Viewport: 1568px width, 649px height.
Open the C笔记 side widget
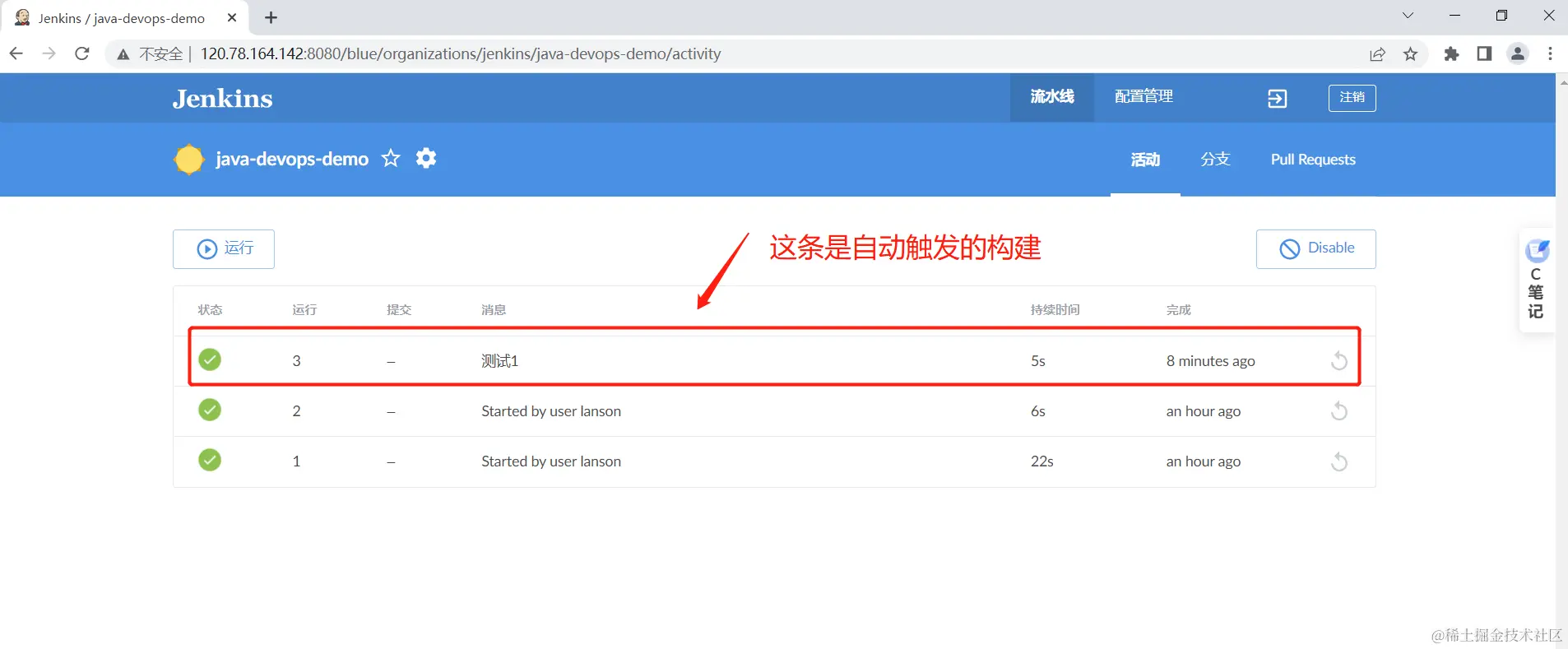[1536, 280]
